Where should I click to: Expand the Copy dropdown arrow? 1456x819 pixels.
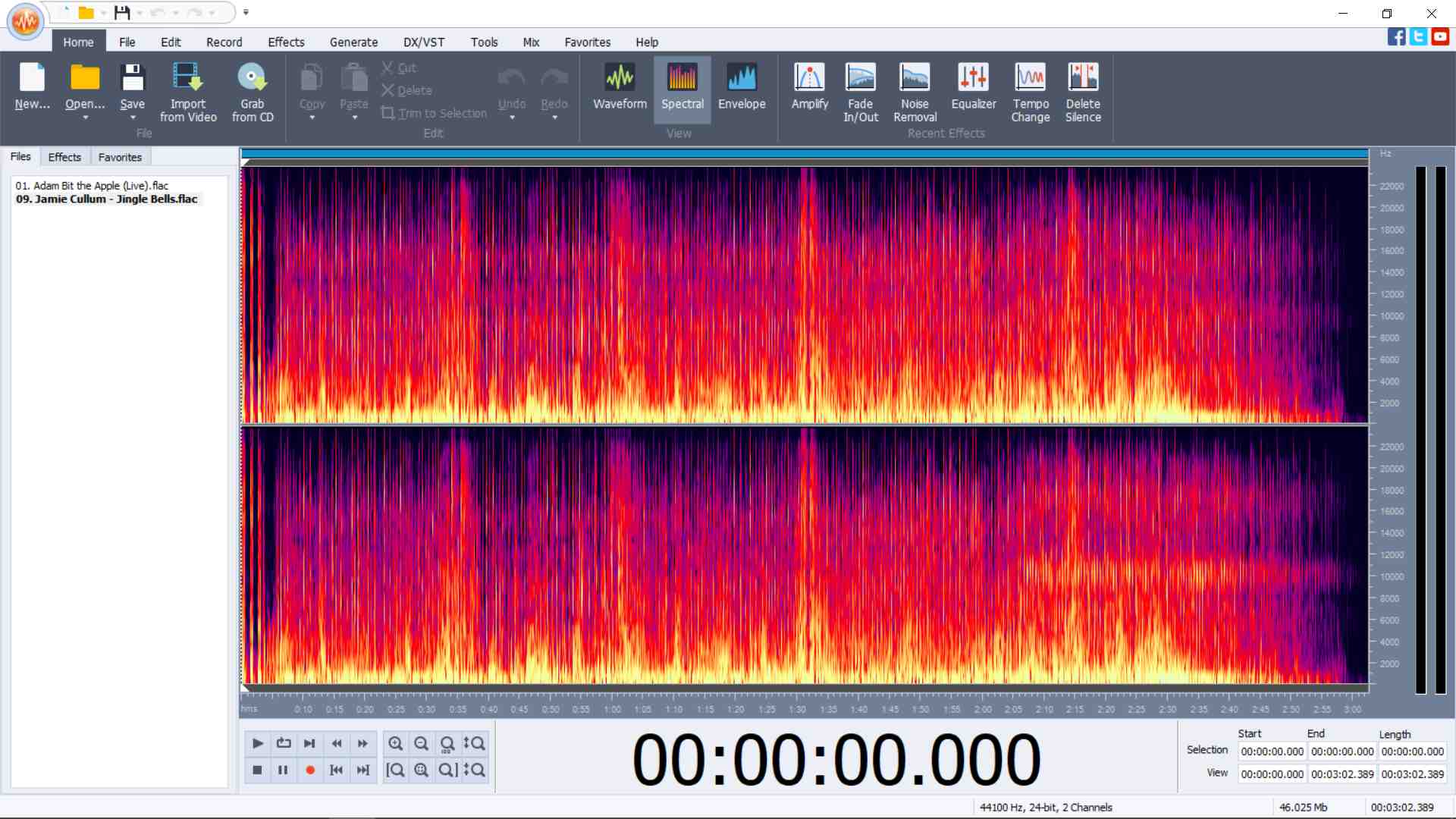click(312, 118)
